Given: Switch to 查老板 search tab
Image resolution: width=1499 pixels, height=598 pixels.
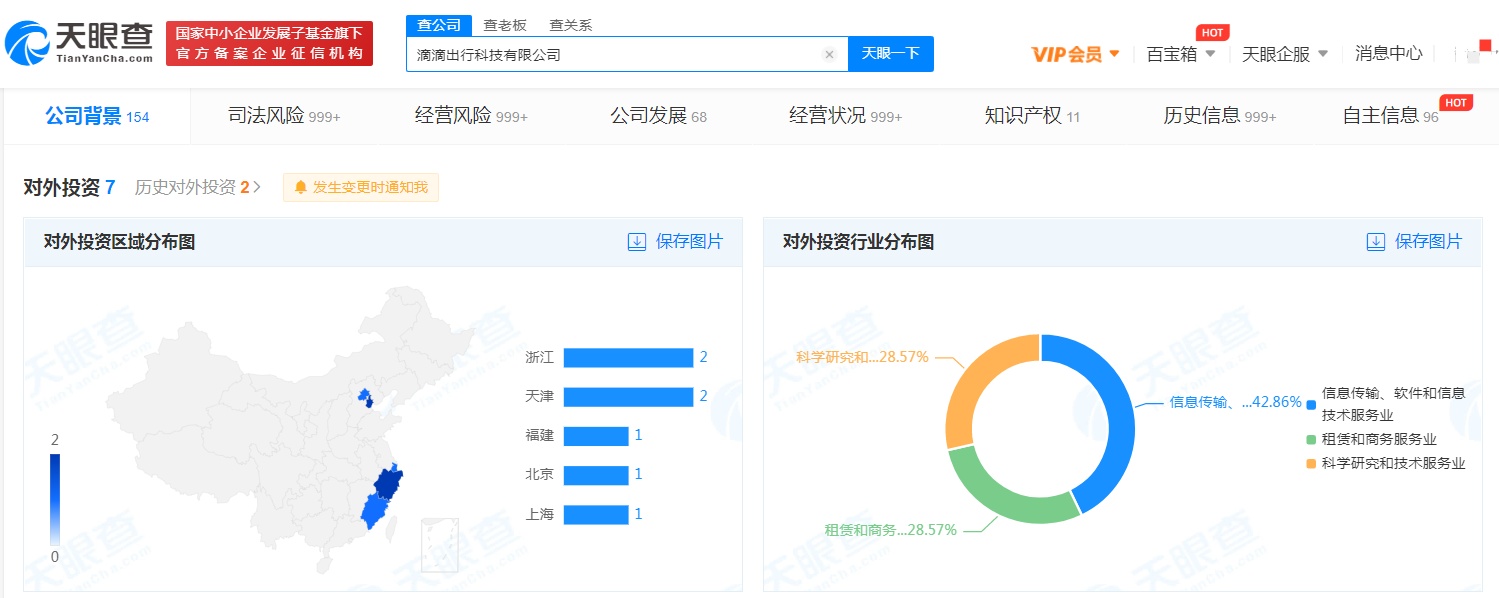Looking at the screenshot, I should (505, 25).
